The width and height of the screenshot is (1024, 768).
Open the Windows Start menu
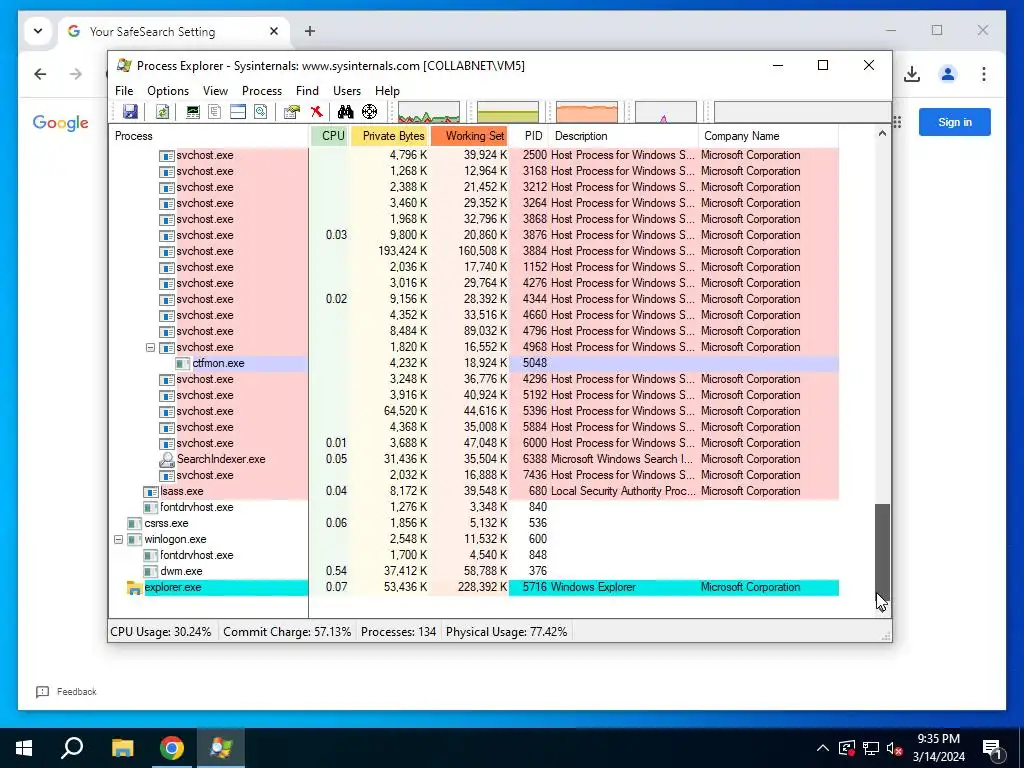coord(24,748)
